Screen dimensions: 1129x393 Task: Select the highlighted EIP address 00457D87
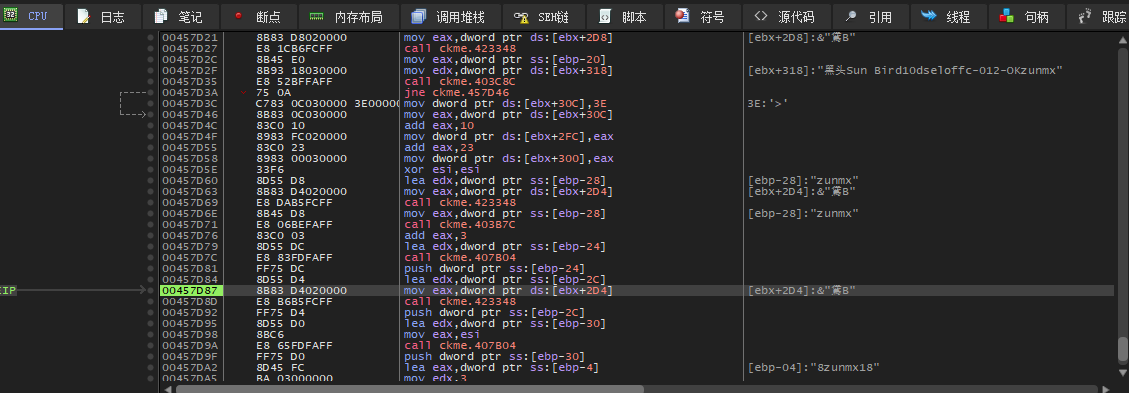(x=191, y=290)
